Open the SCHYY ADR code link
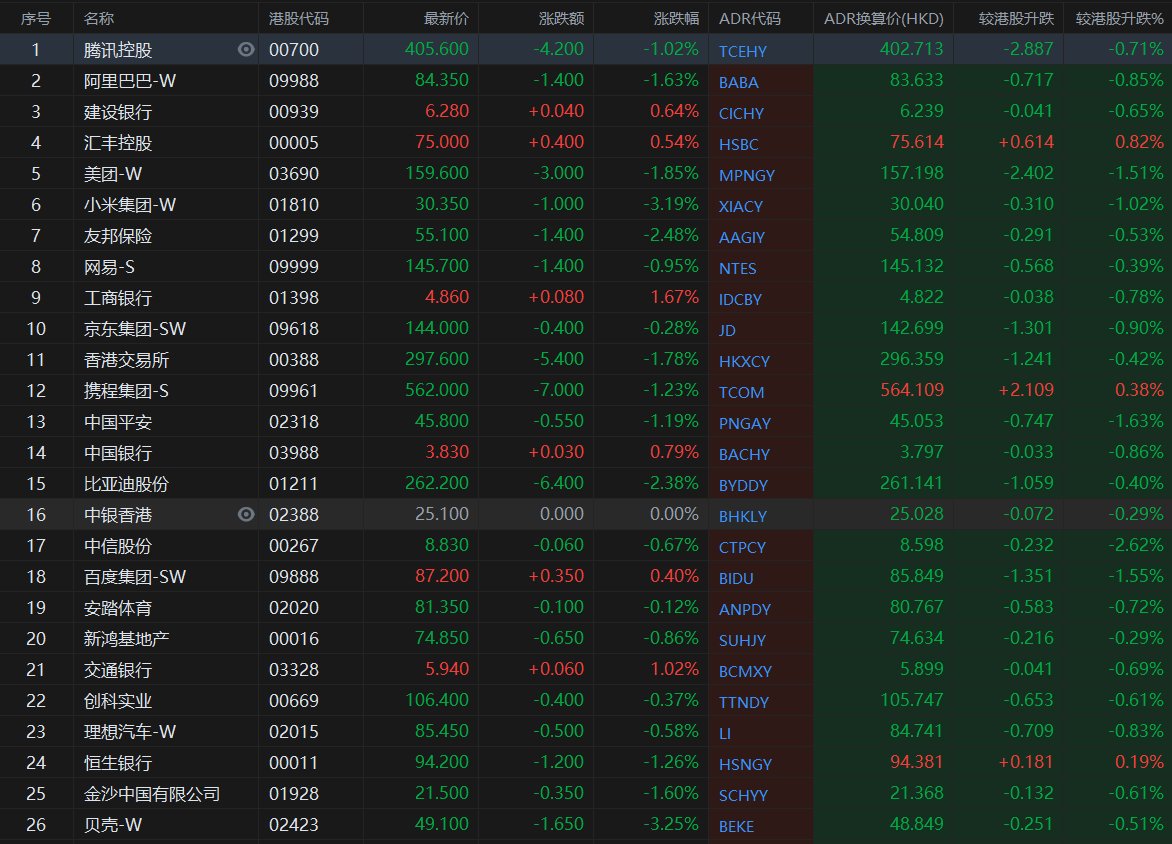 click(x=743, y=795)
